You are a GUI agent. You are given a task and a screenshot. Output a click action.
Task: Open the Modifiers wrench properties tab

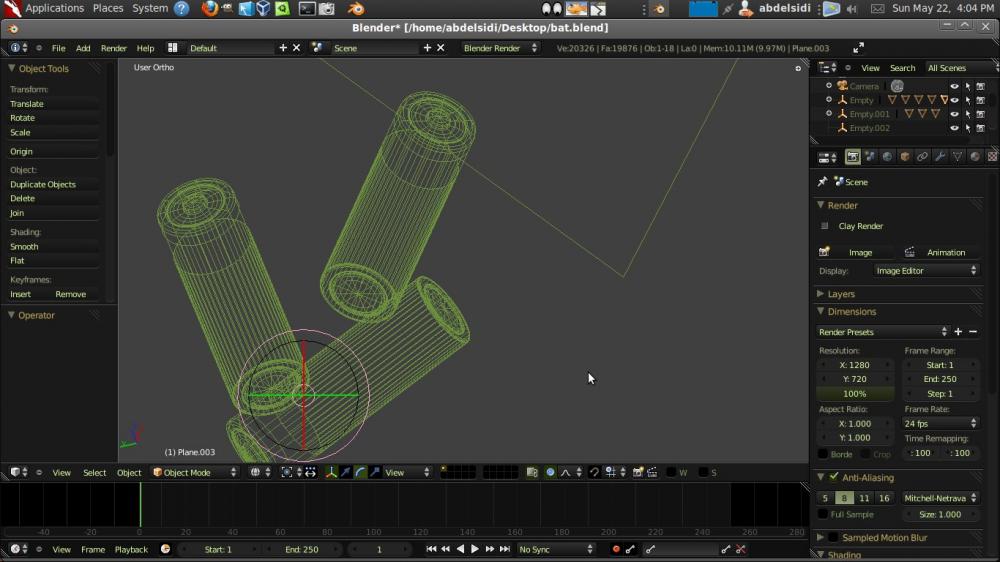pyautogui.click(x=940, y=157)
